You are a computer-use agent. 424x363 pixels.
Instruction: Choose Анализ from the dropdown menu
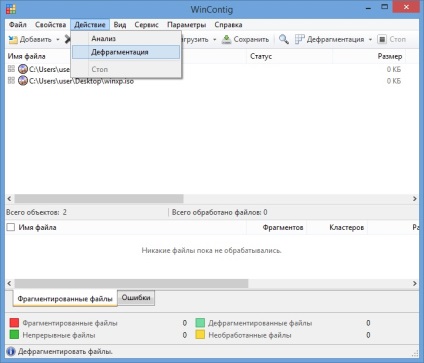[126, 39]
